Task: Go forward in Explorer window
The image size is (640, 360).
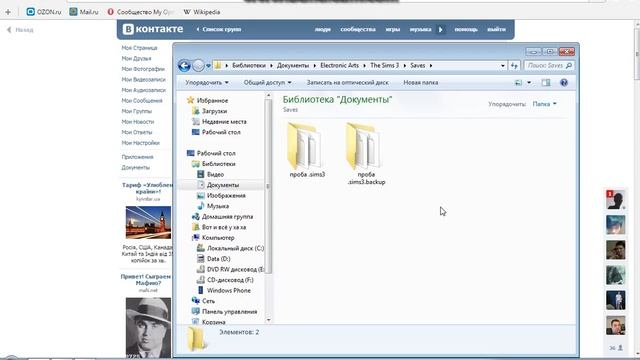Action: (198, 65)
